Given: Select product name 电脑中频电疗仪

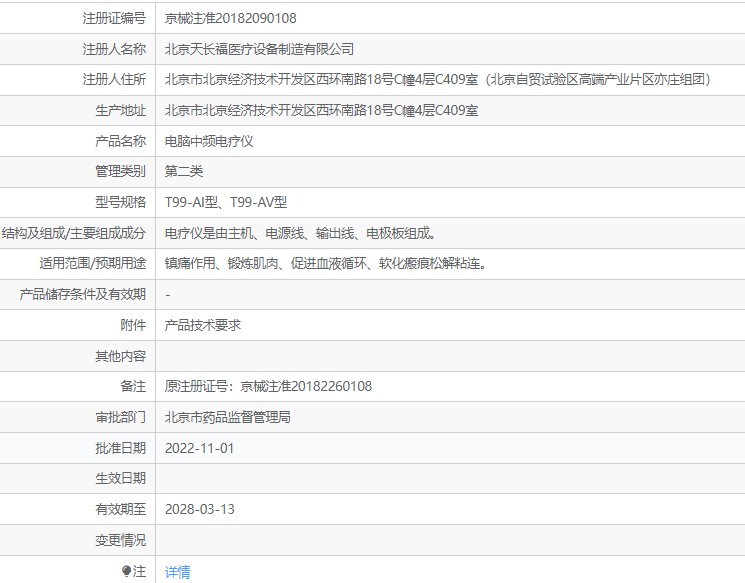Looking at the screenshot, I should pos(209,141).
